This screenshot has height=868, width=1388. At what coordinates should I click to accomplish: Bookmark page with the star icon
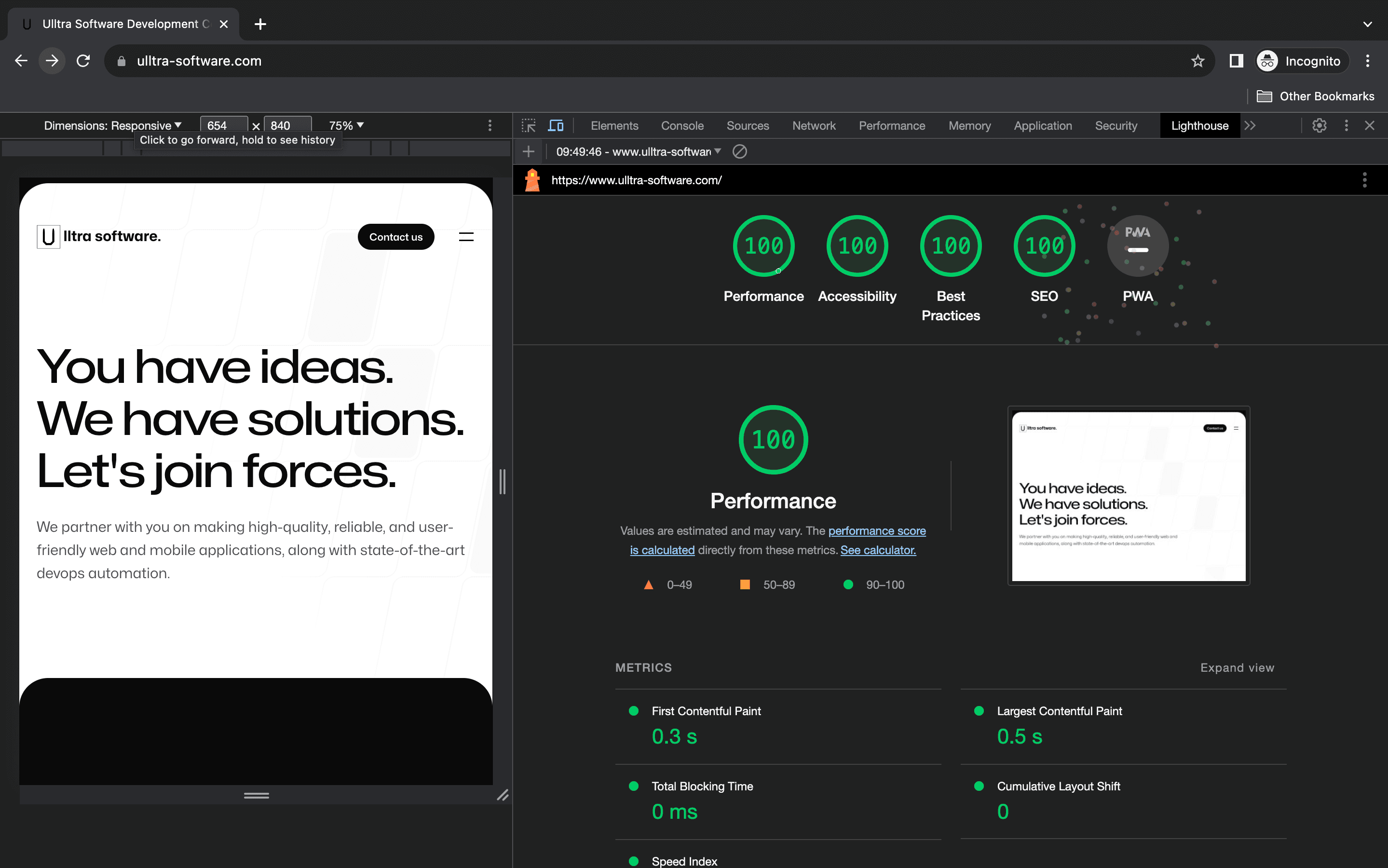(1197, 61)
